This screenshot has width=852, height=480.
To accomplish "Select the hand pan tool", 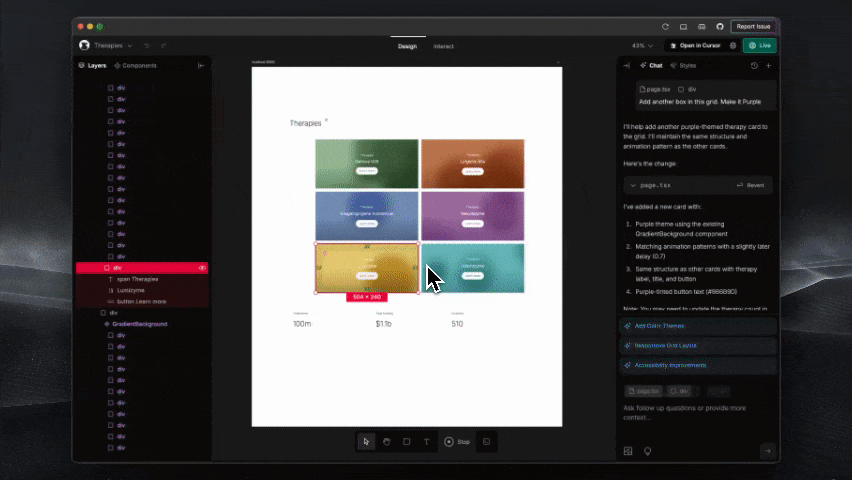I will (386, 441).
